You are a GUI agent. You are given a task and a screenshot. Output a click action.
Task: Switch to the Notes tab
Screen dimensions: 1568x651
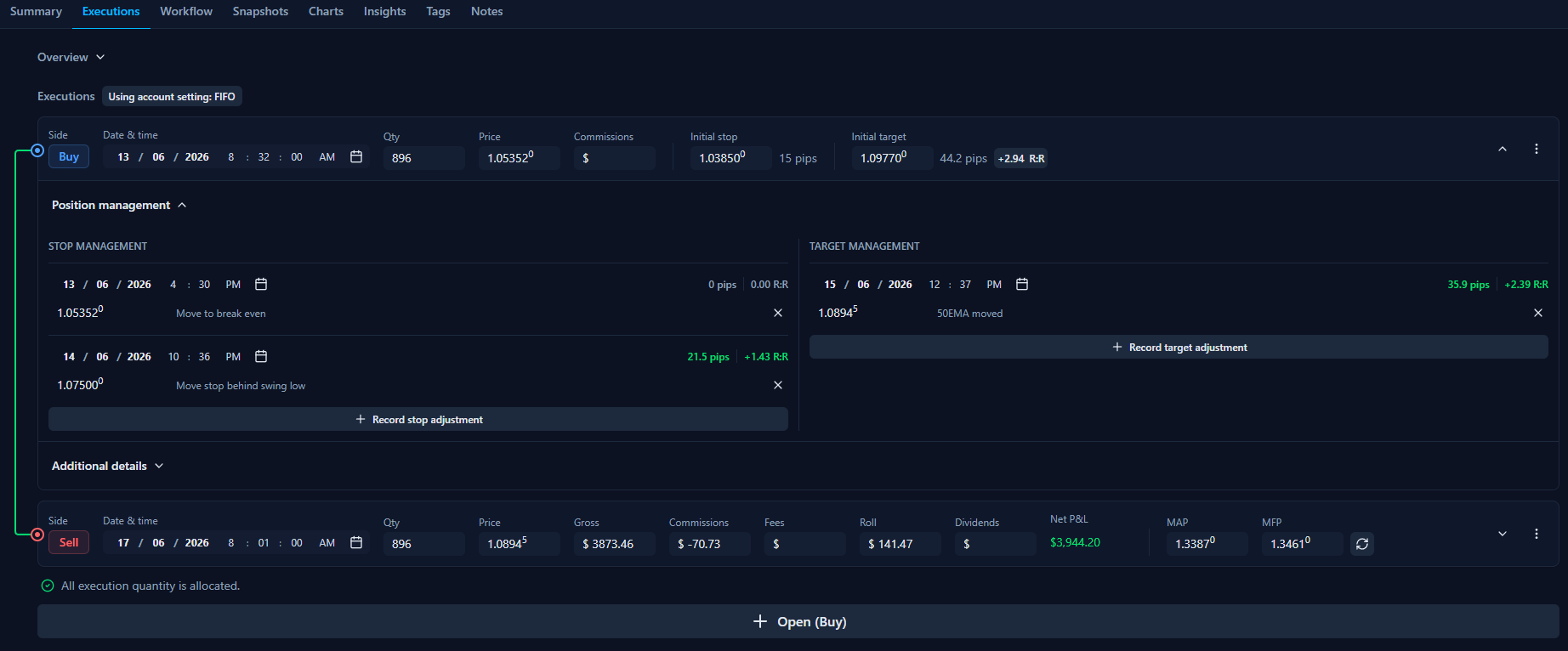tap(486, 11)
